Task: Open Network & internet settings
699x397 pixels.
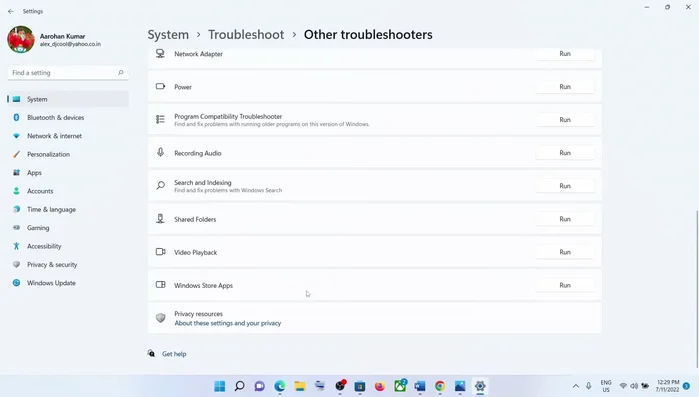Action: 68,136
